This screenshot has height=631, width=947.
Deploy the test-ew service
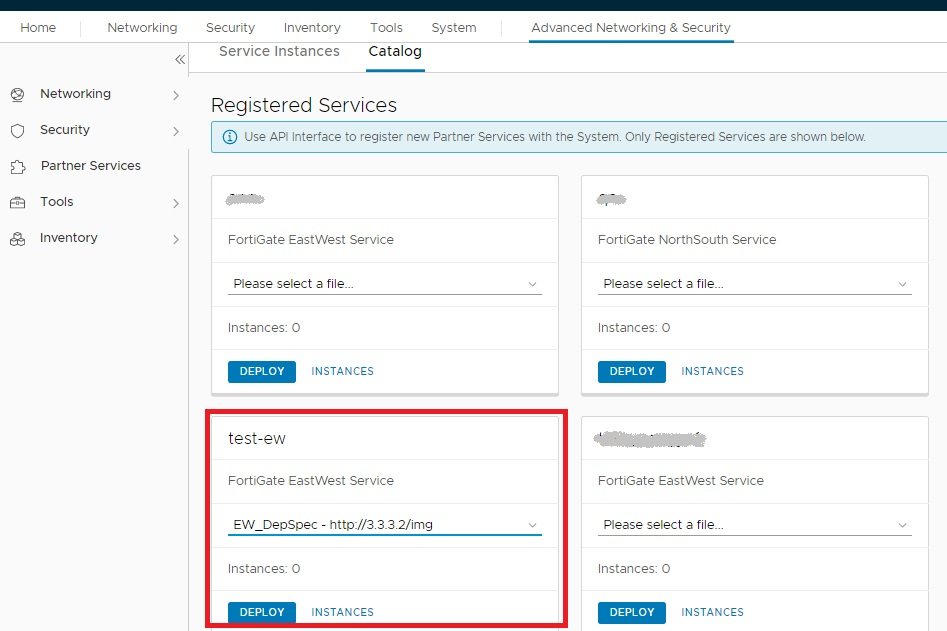pyautogui.click(x=262, y=612)
